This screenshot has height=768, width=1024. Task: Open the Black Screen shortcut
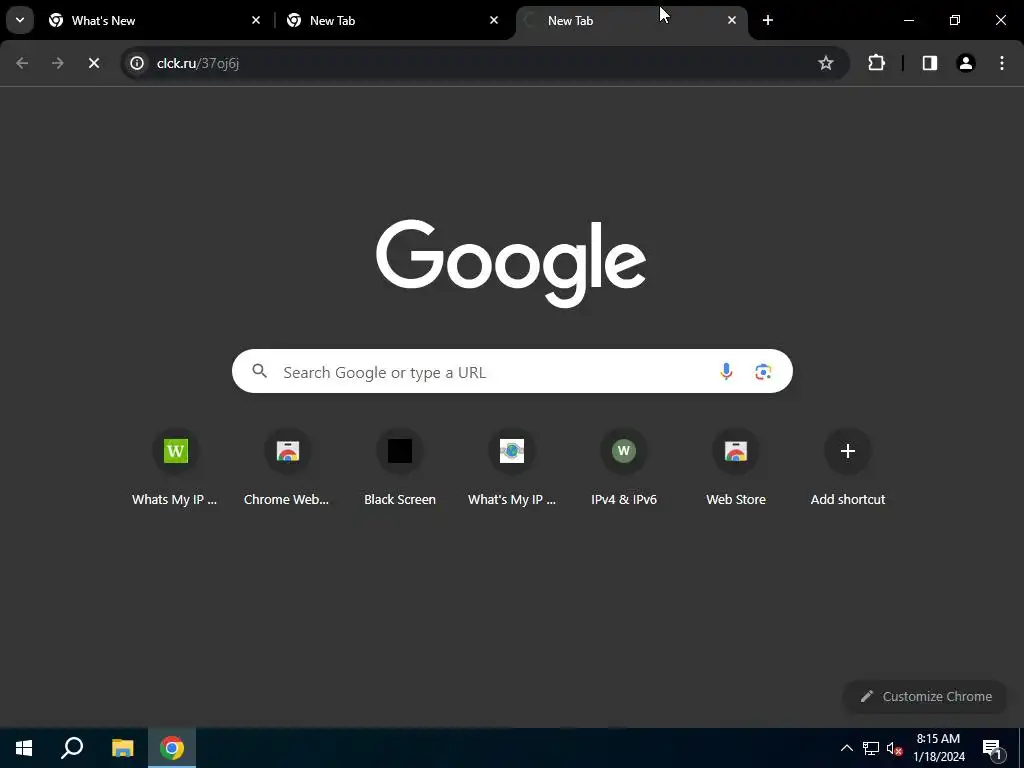(400, 467)
